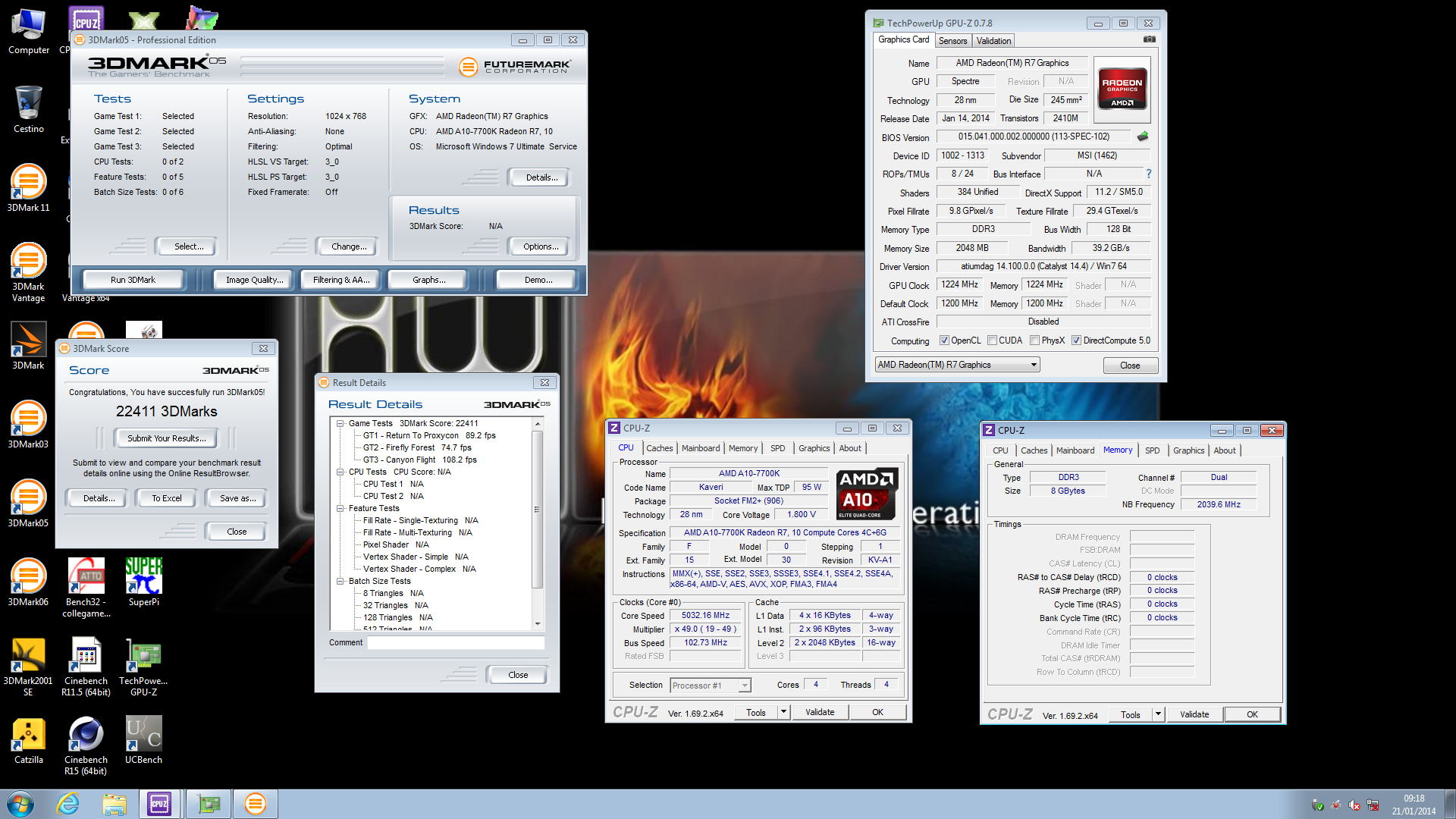Switch to 3DMark05 taskbar button
The width and height of the screenshot is (1456, 819).
(256, 804)
